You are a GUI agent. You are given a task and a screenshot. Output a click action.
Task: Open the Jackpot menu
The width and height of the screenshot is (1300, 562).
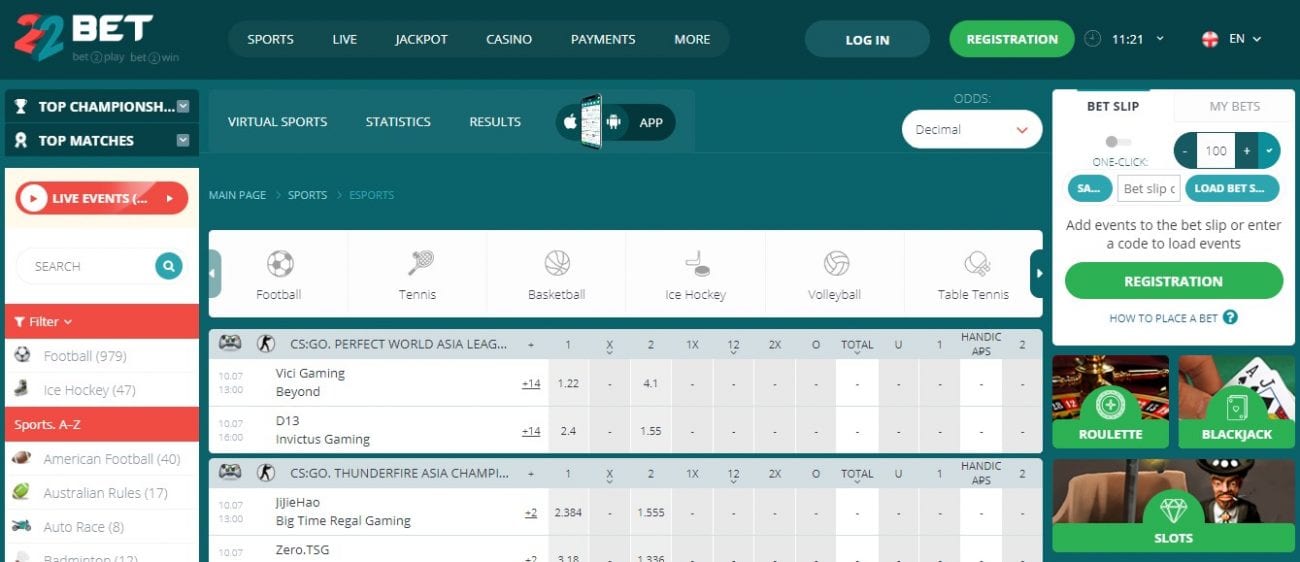(x=421, y=39)
